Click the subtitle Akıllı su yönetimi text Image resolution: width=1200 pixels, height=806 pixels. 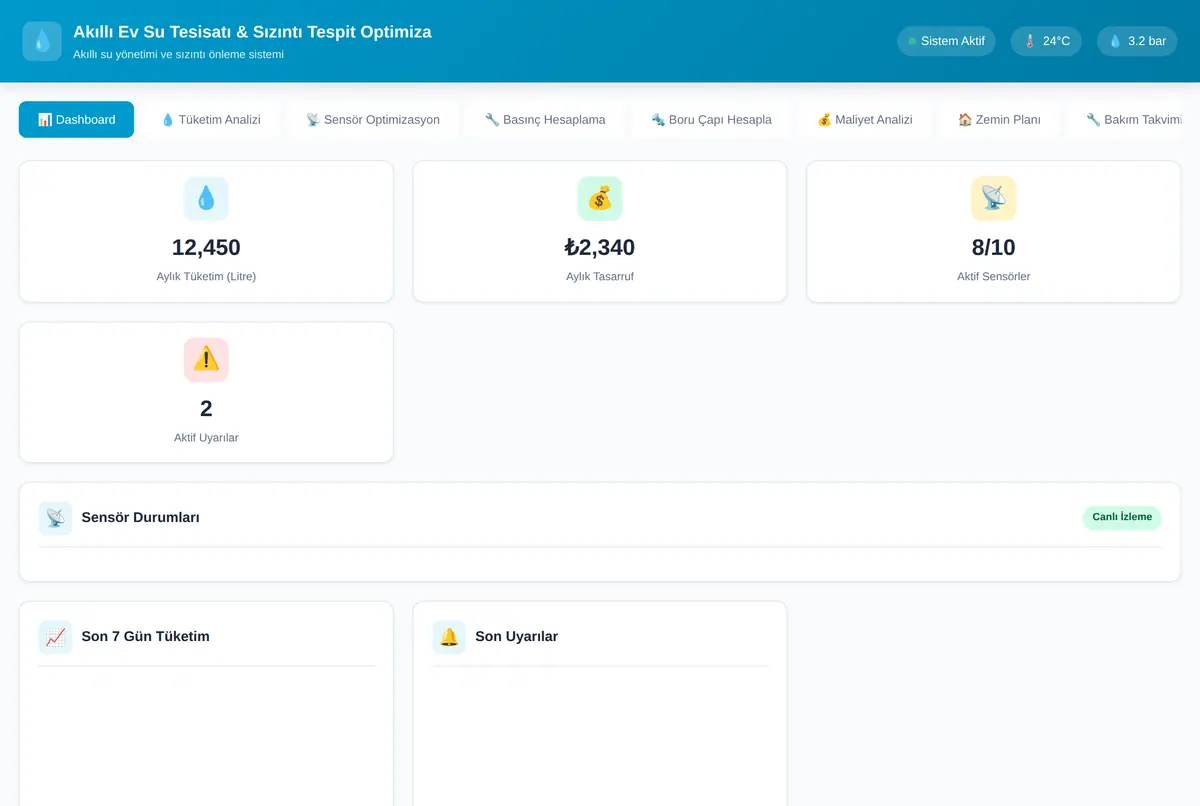tap(178, 54)
